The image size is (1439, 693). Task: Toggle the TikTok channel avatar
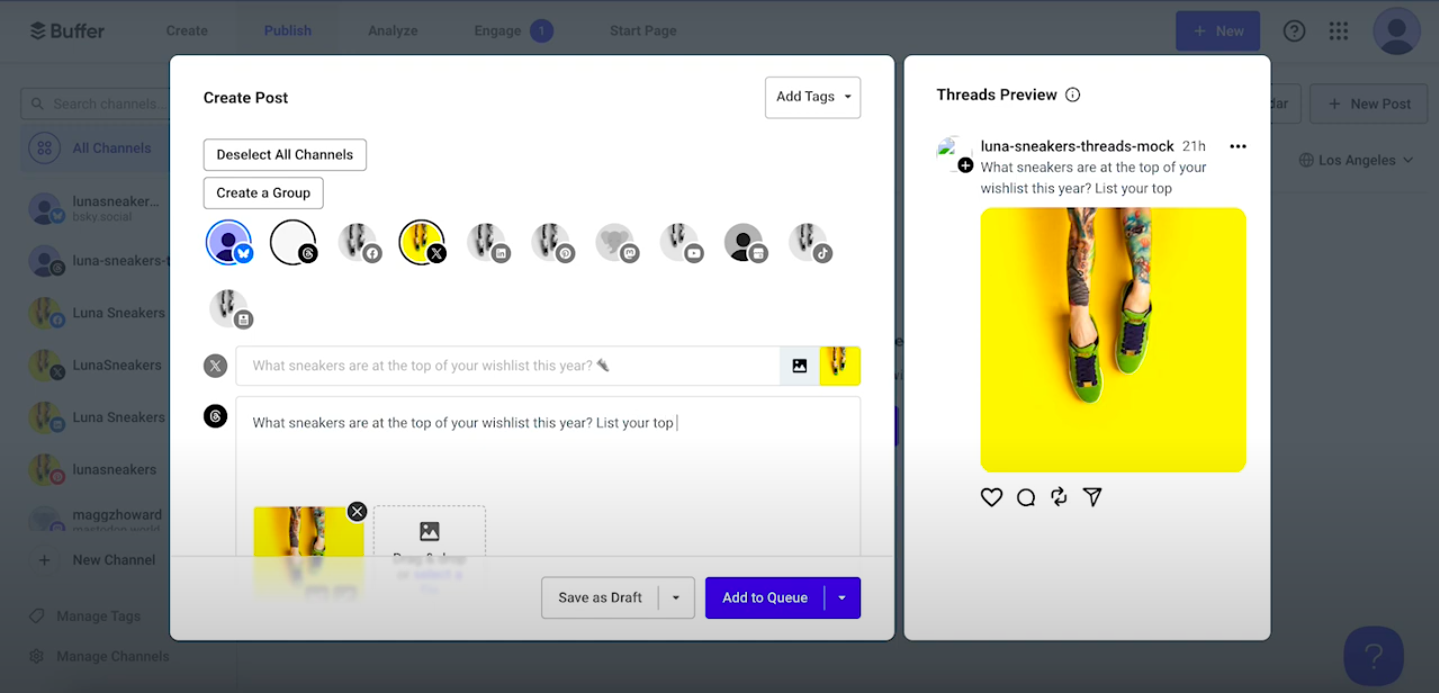(809, 243)
